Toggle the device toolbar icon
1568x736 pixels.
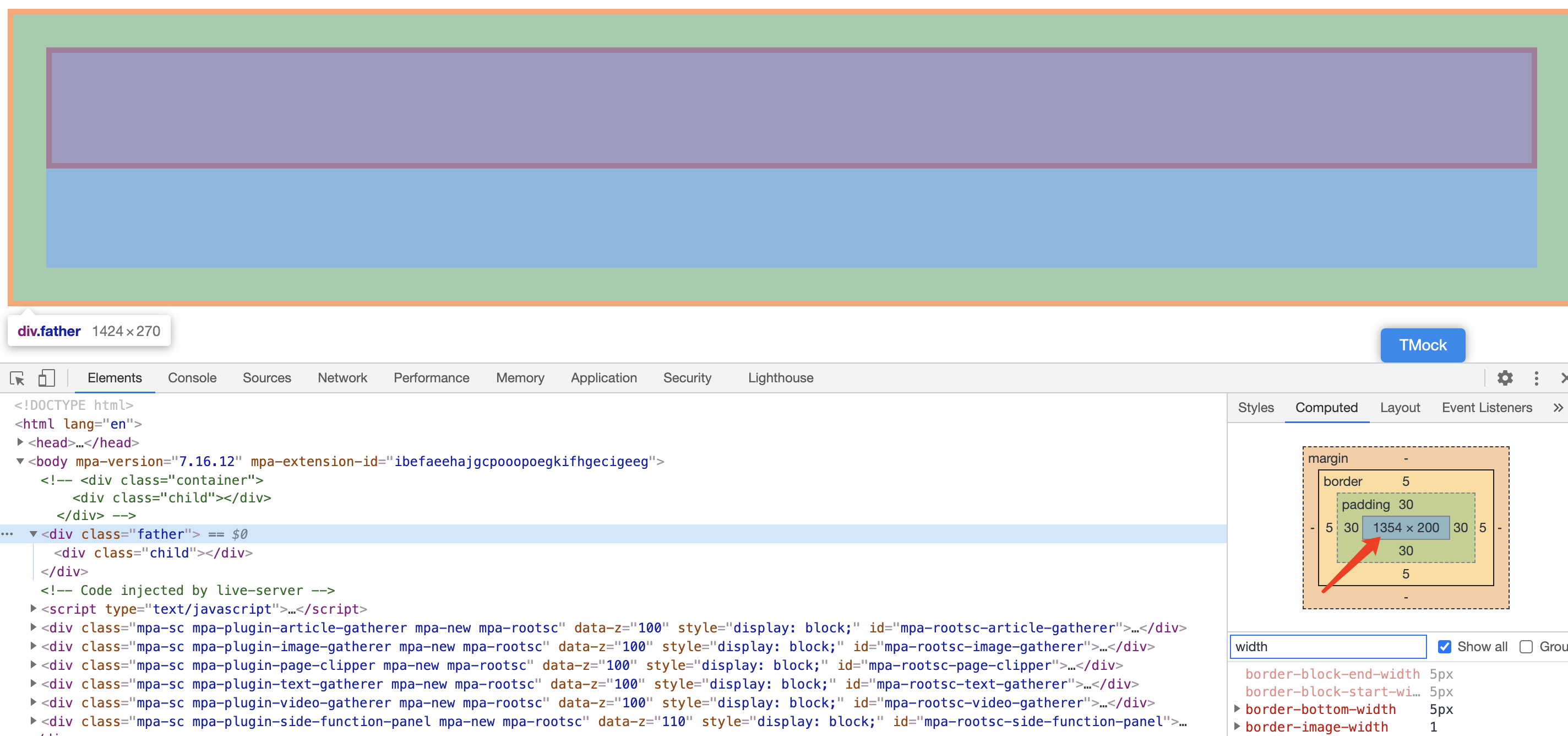pos(46,378)
